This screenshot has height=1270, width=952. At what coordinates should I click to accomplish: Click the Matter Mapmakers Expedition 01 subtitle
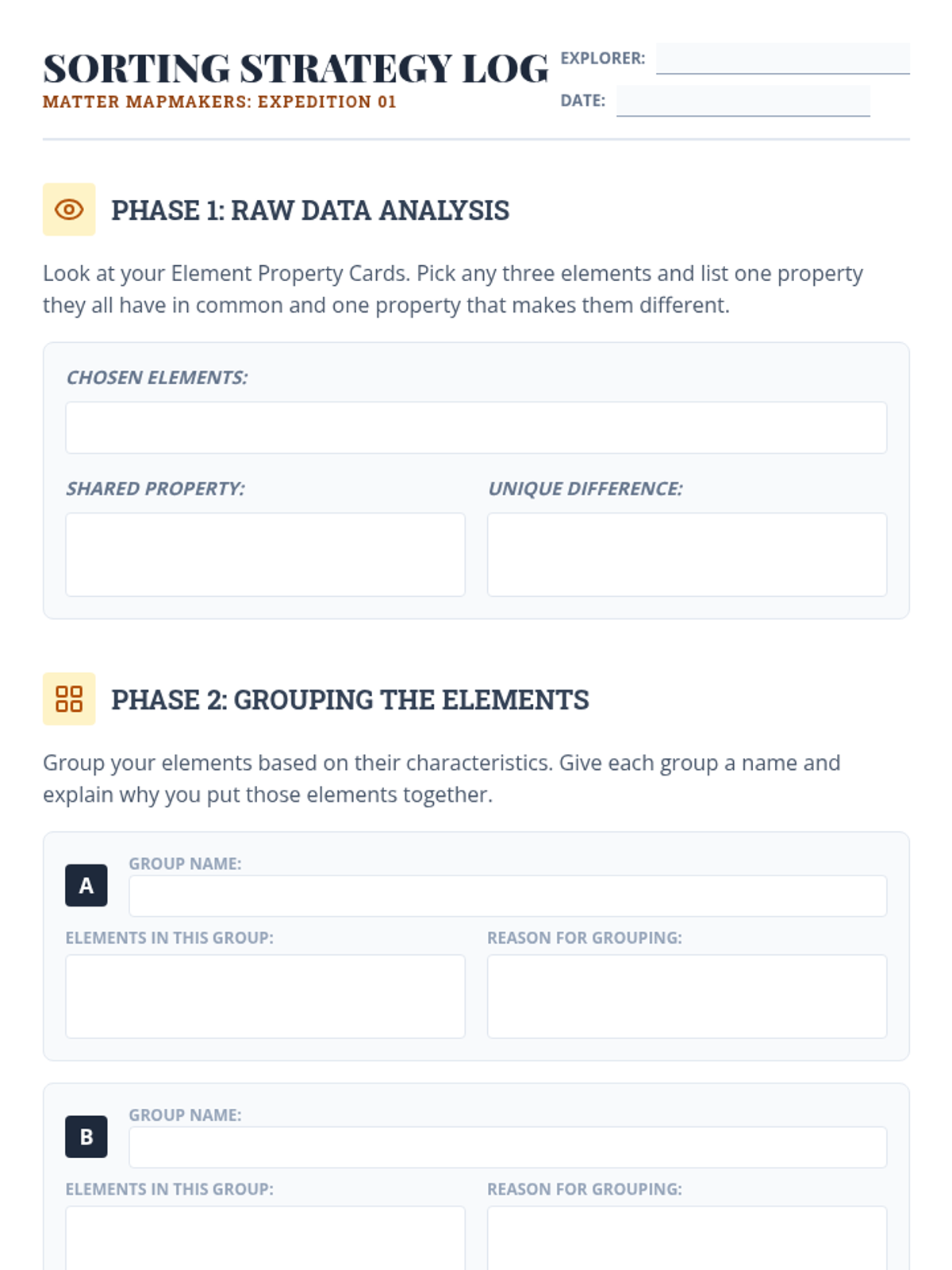coord(220,102)
